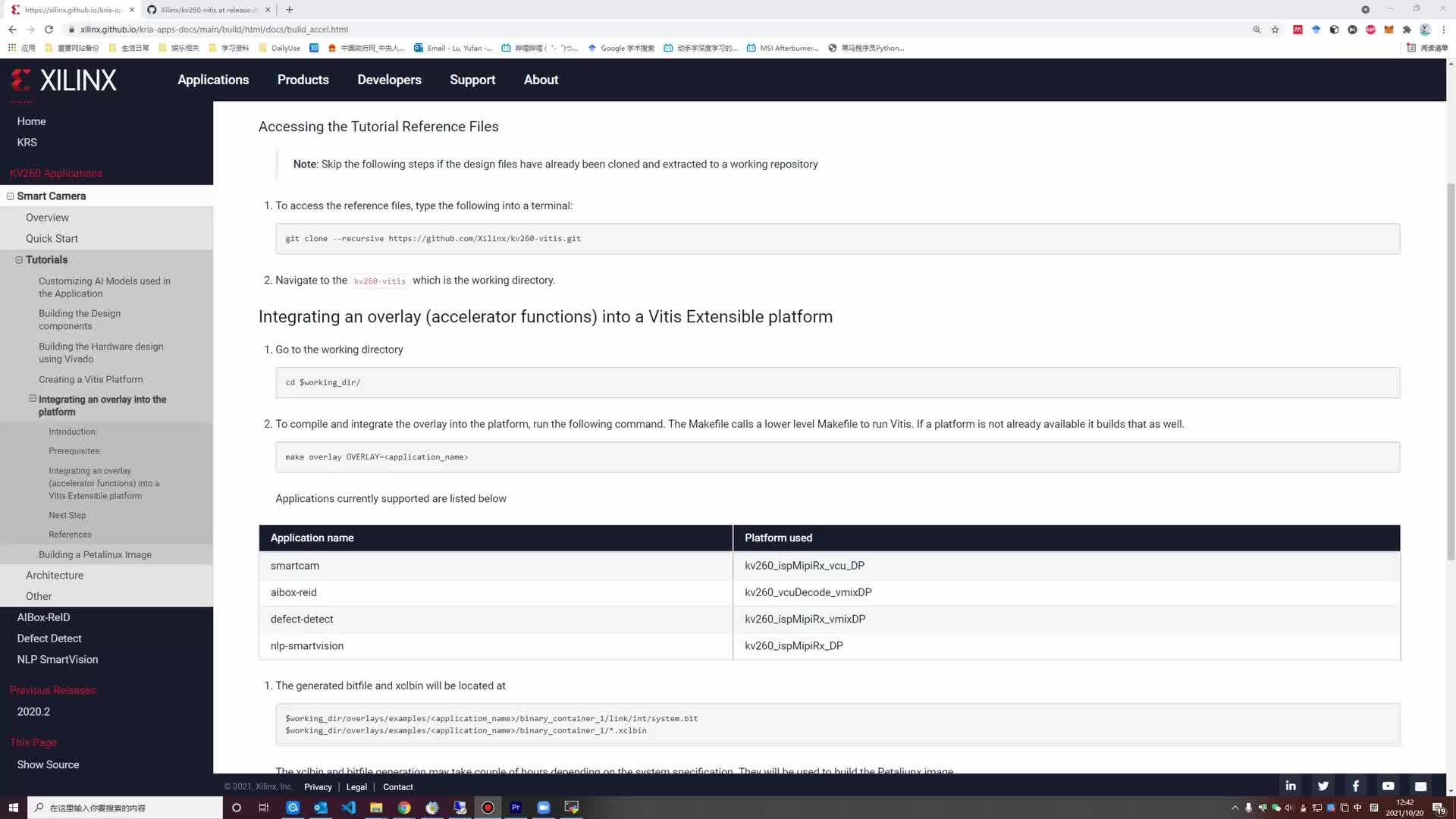
Task: Open the Applications top menu
Action: pyautogui.click(x=213, y=80)
